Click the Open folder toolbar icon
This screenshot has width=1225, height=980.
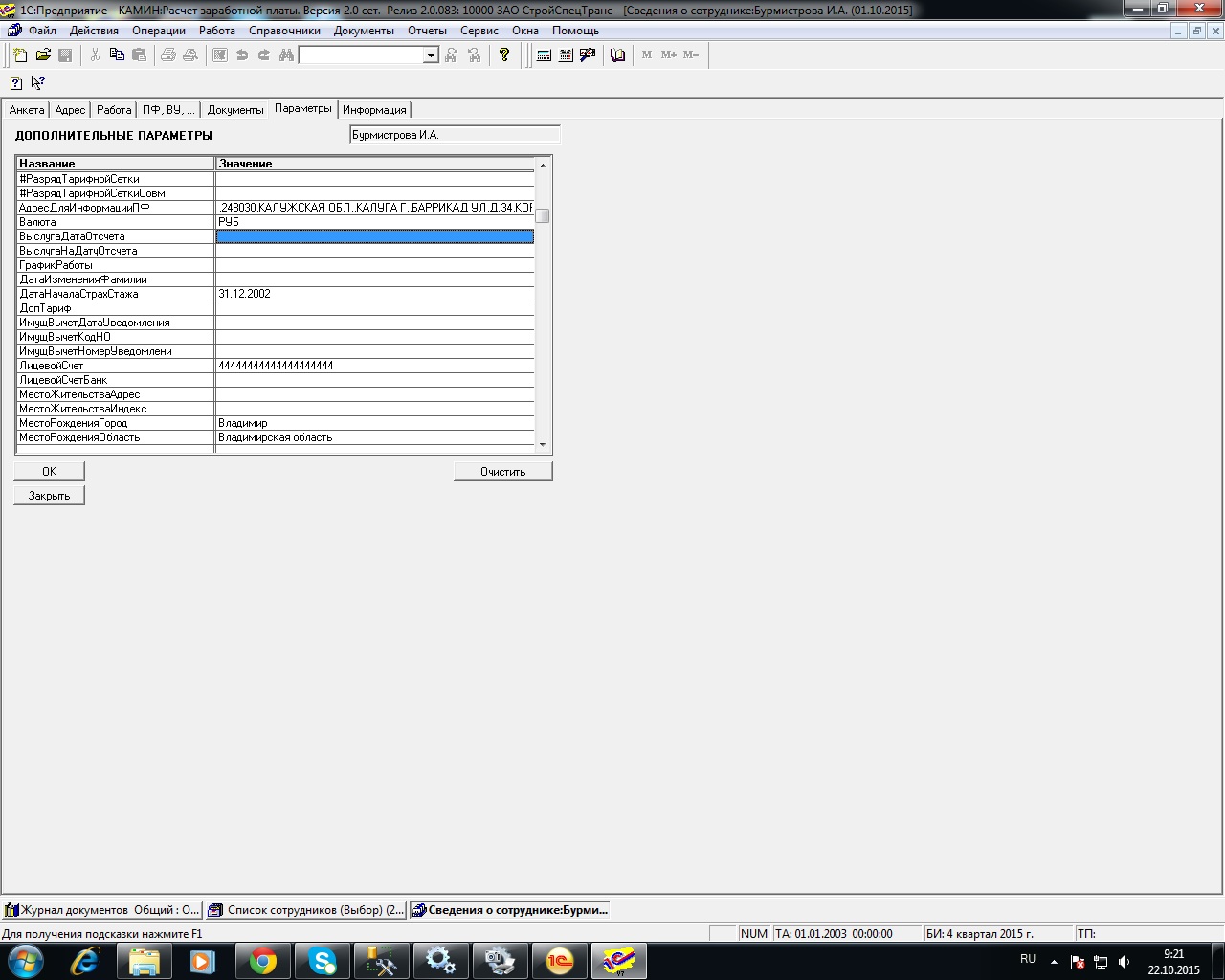pyautogui.click(x=43, y=56)
